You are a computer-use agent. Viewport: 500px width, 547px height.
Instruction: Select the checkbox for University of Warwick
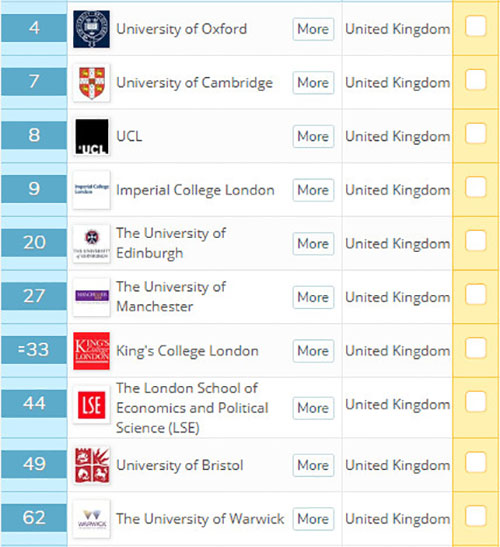tap(476, 516)
